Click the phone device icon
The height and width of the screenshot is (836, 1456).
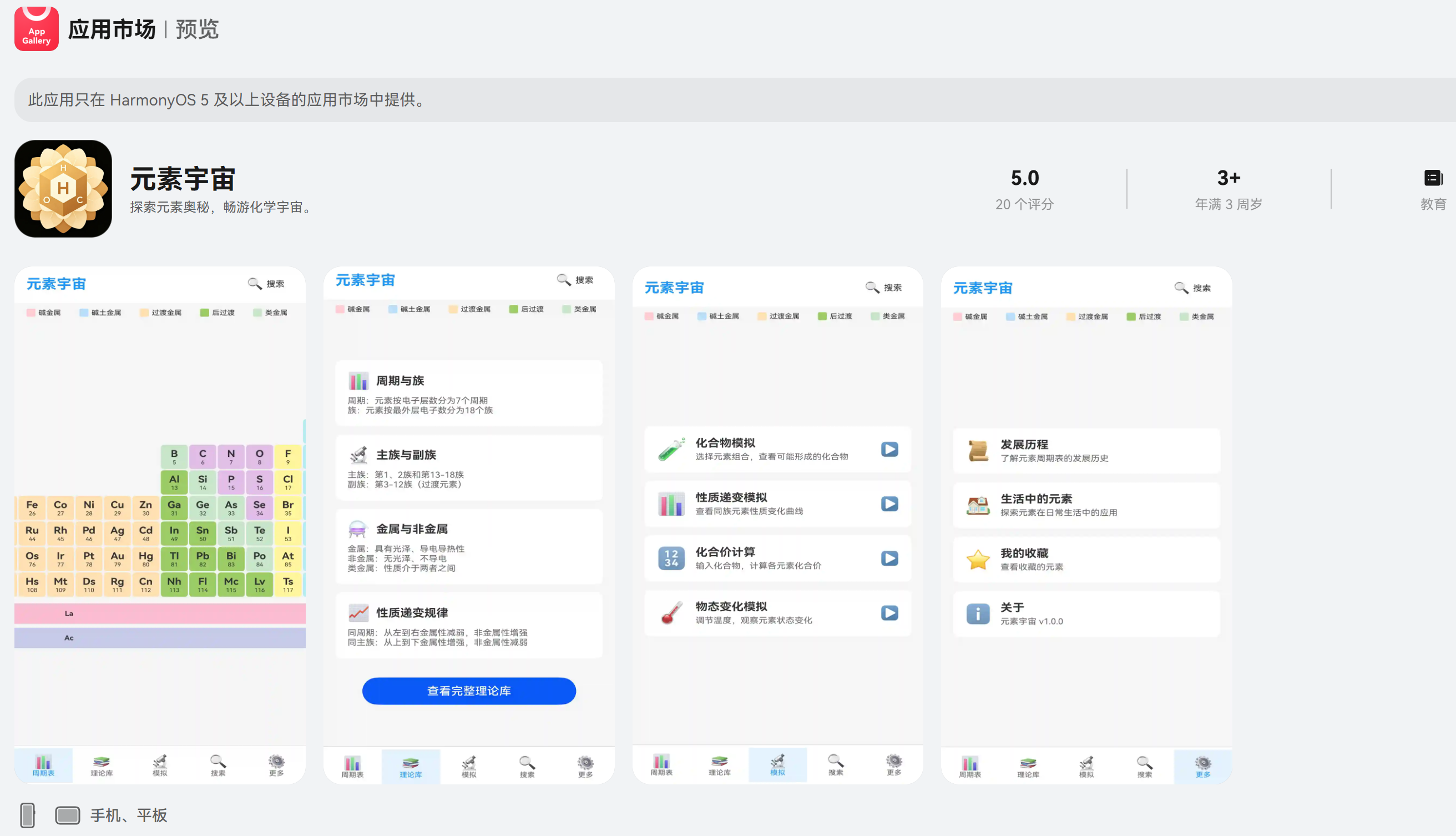point(28,815)
